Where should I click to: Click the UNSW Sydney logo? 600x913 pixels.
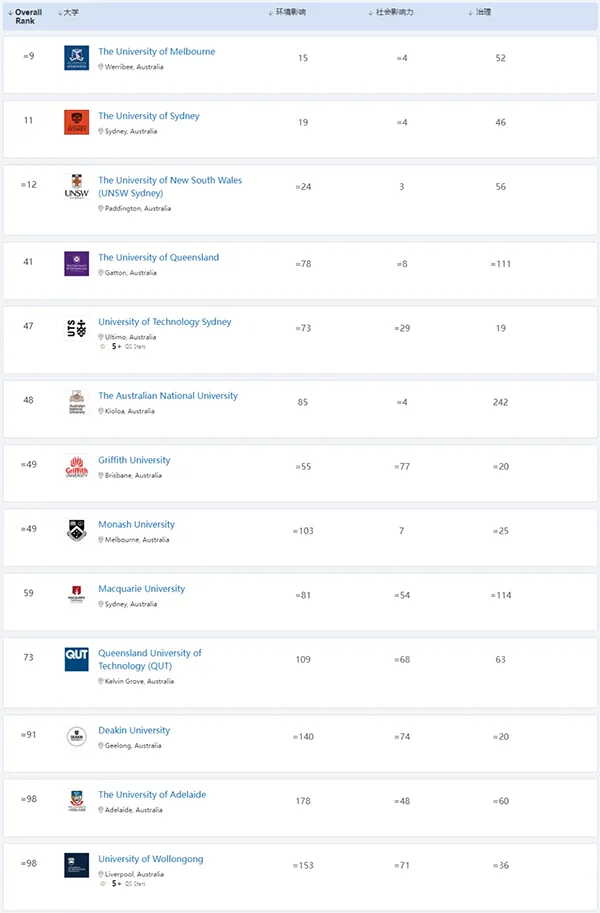tap(76, 186)
